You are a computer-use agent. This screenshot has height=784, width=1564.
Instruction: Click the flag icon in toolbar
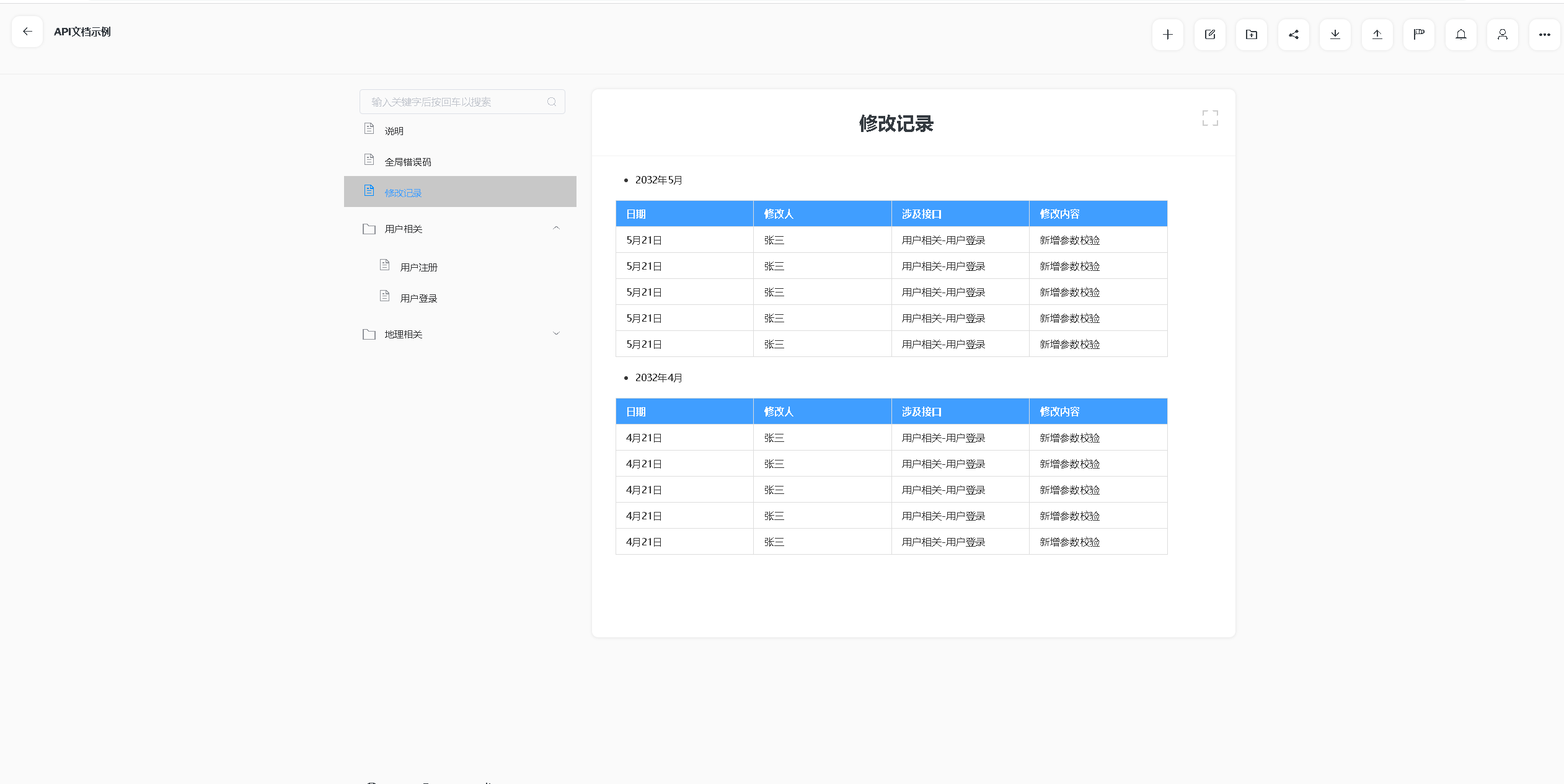pyautogui.click(x=1418, y=35)
